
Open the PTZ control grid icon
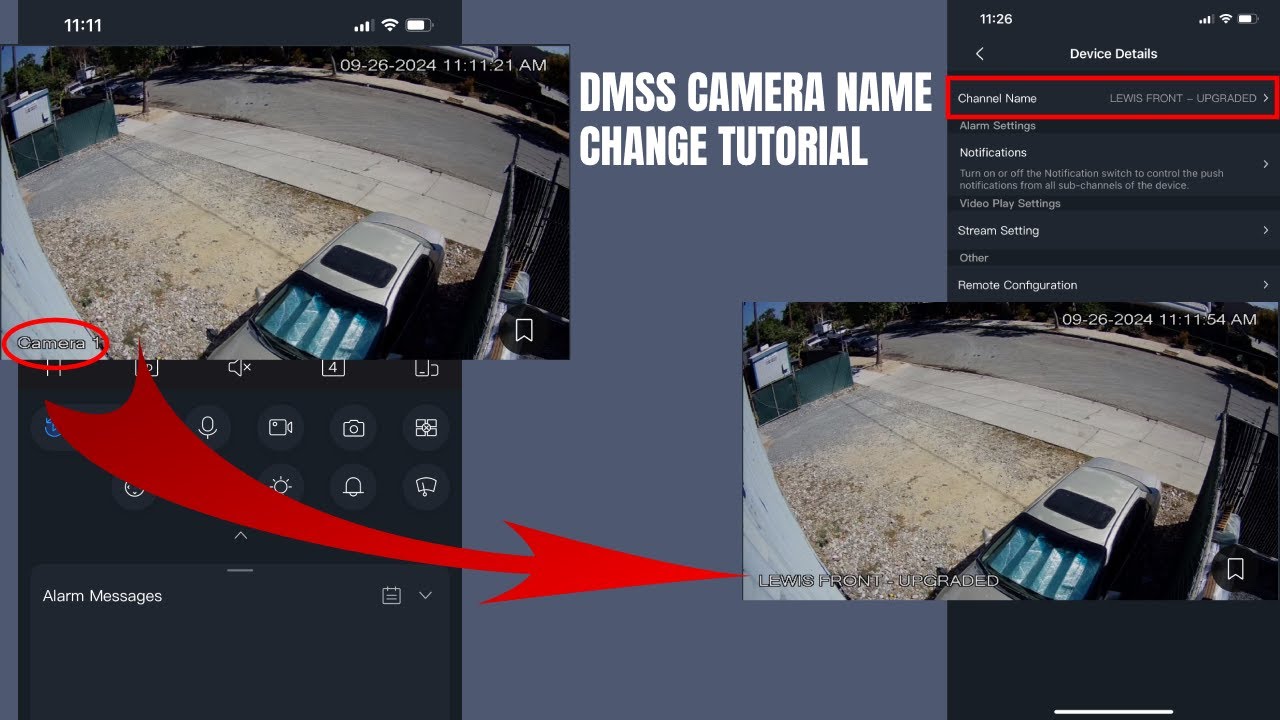click(x=426, y=427)
